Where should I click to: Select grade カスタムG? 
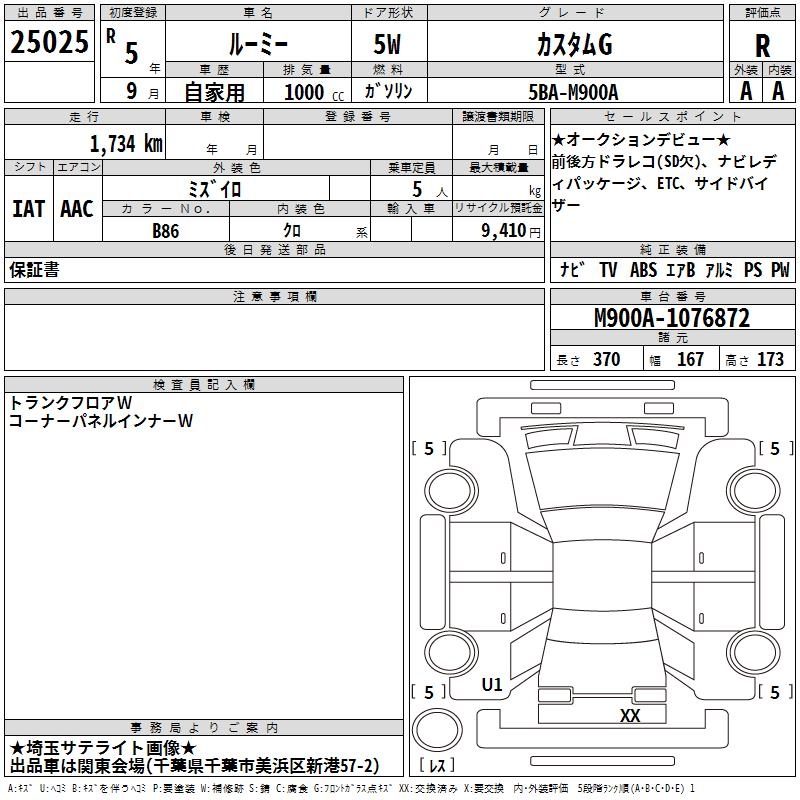[575, 44]
